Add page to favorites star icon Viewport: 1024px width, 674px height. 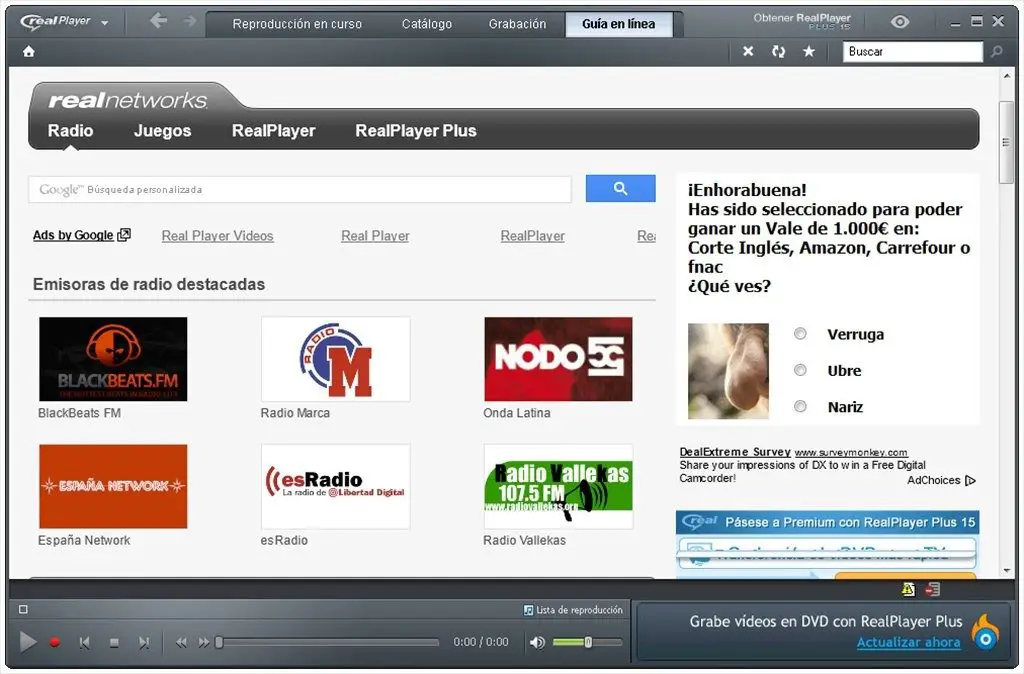(x=808, y=51)
